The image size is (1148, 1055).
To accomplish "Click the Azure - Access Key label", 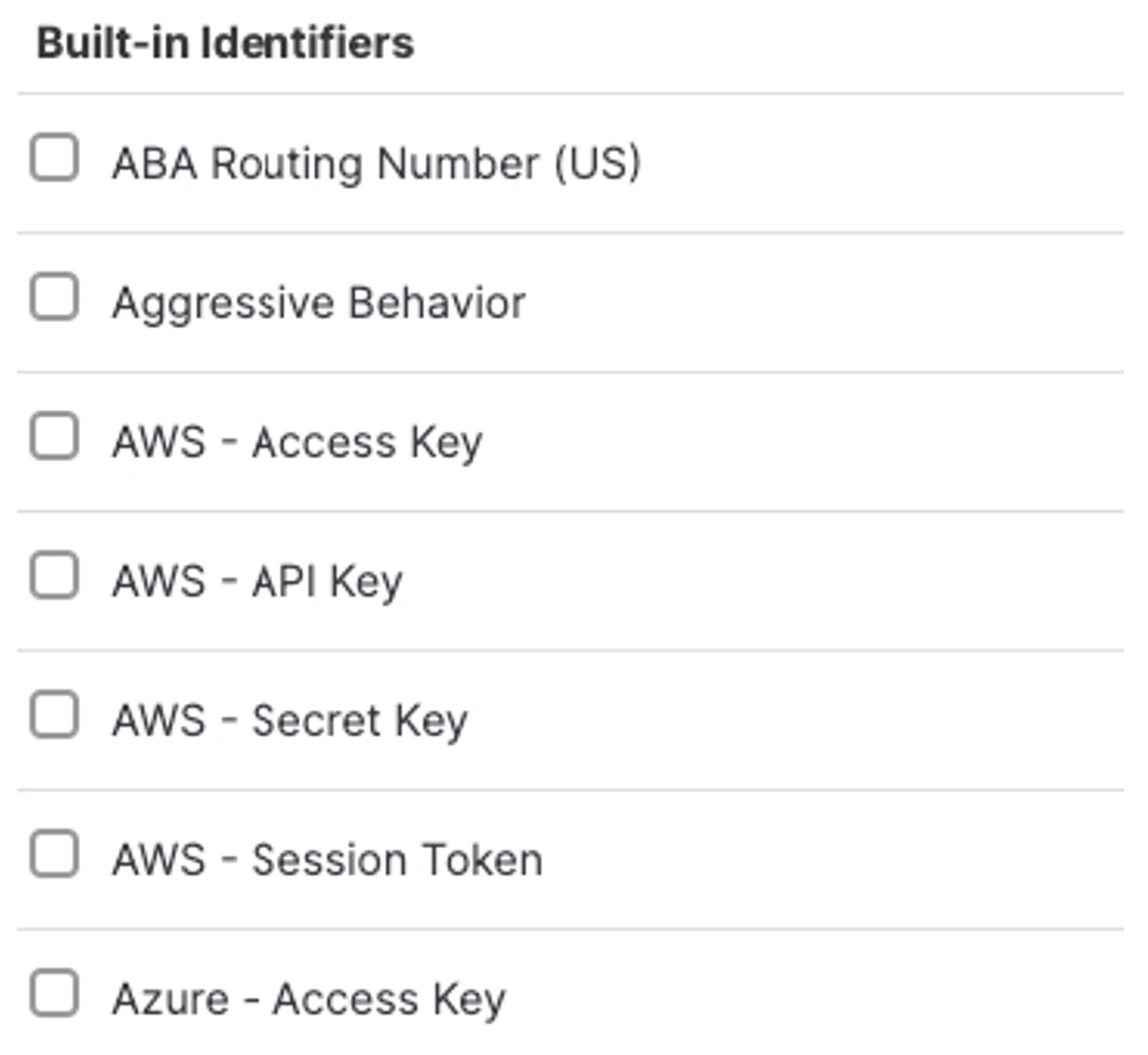I will (x=308, y=997).
